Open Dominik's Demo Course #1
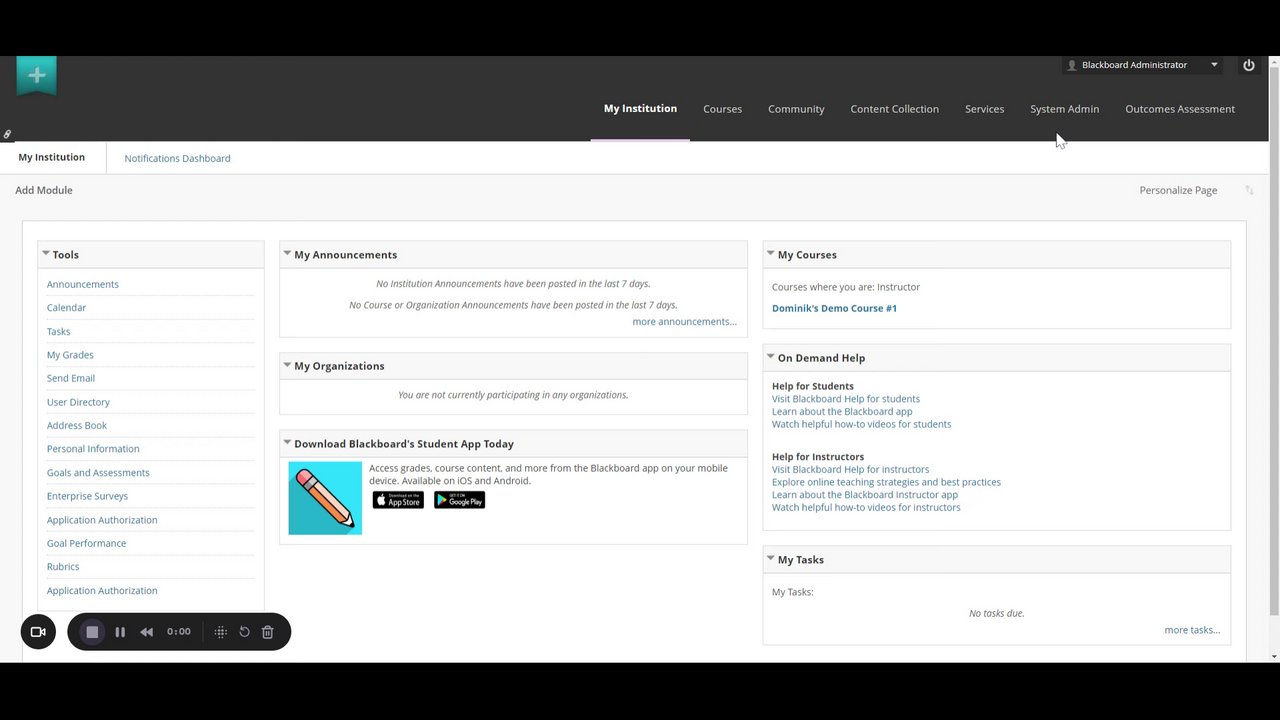Screen dimensions: 1280x720 pos(834,308)
